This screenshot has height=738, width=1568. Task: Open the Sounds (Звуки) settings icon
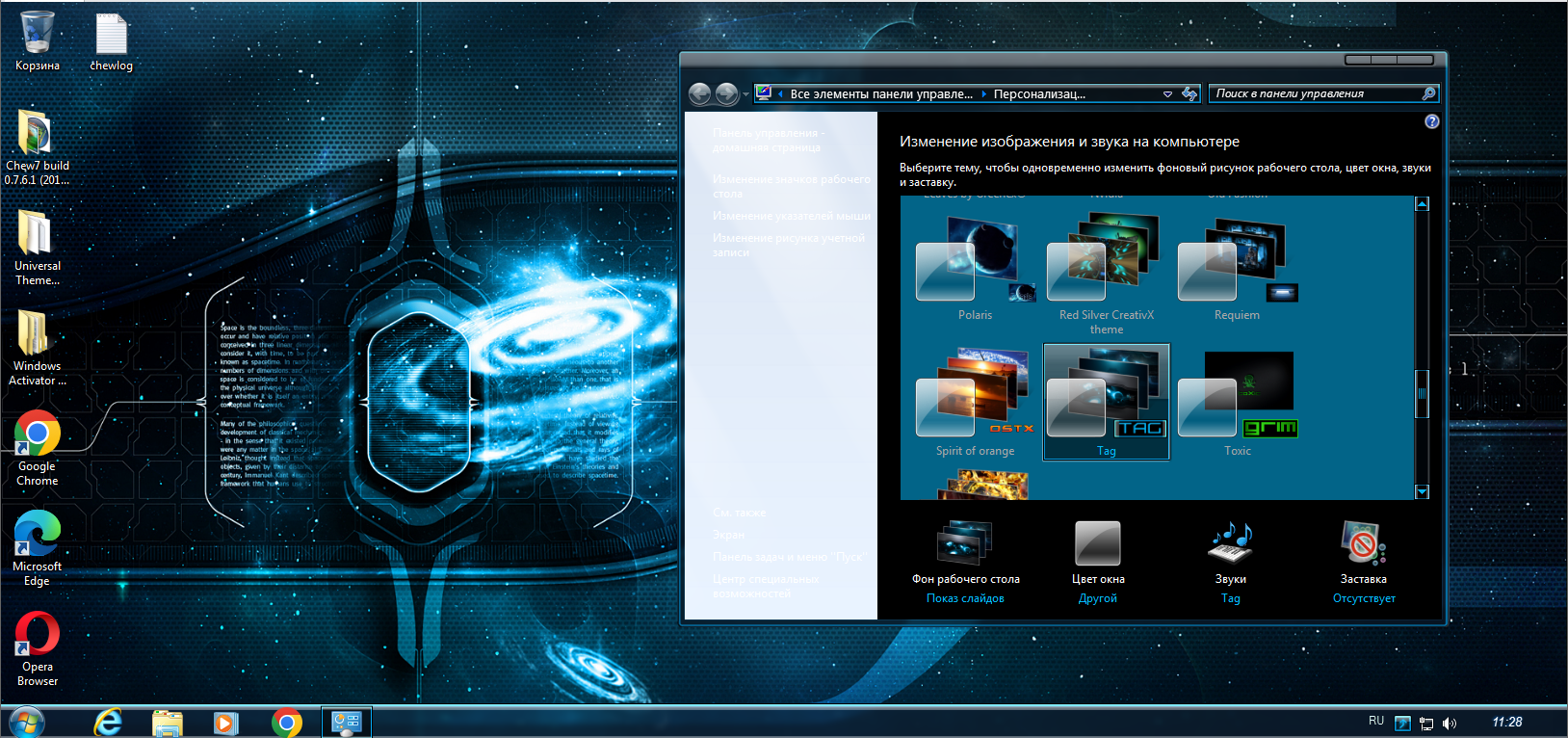(1230, 544)
